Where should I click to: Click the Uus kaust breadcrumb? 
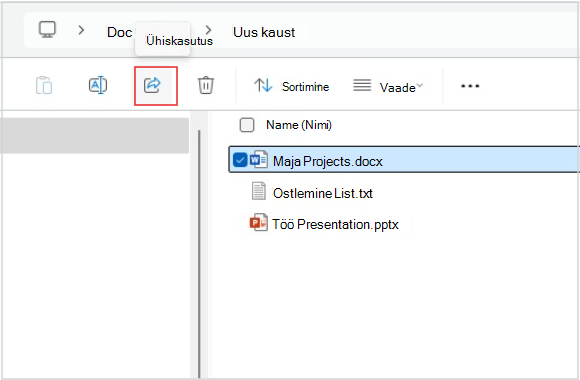264,32
